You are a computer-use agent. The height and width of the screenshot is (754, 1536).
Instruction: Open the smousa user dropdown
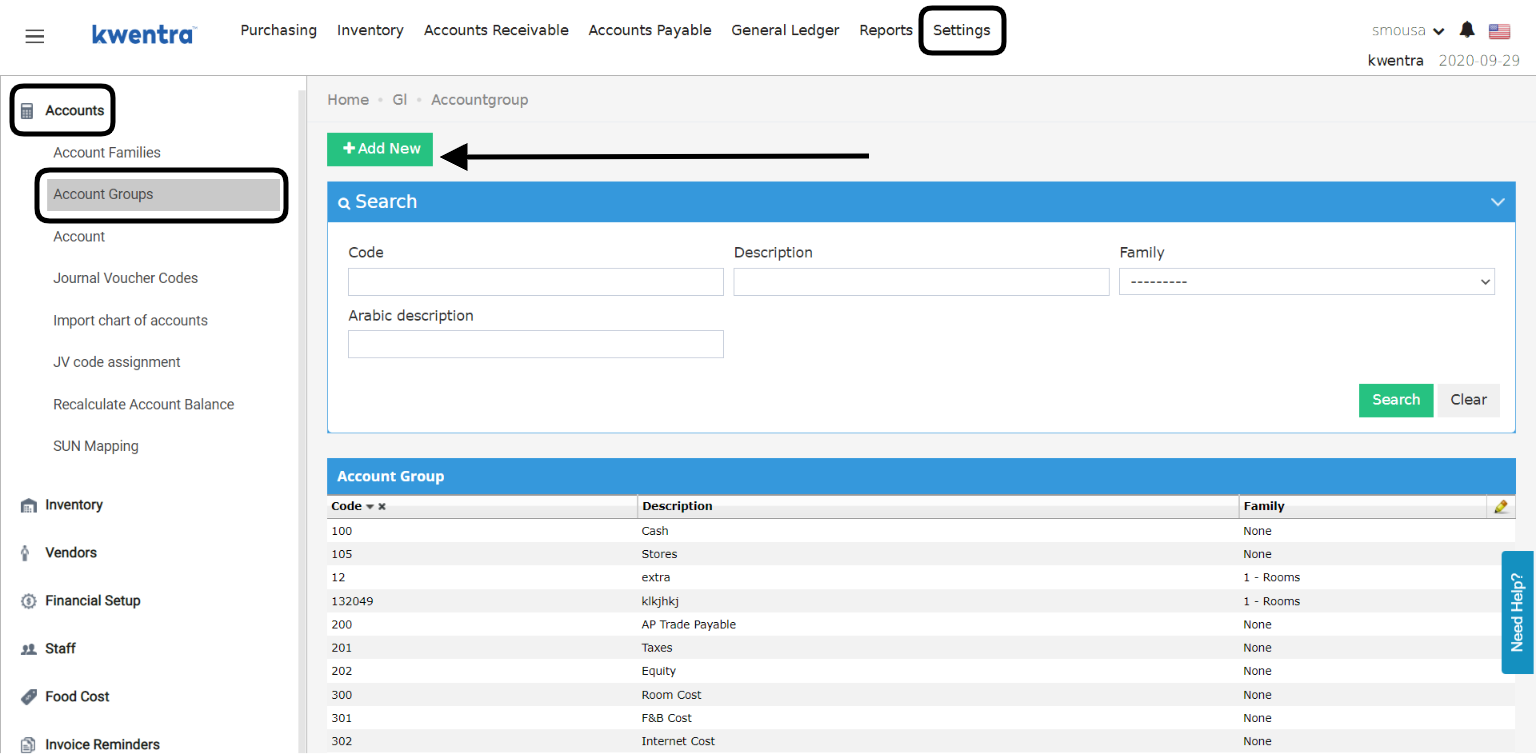click(x=1408, y=30)
